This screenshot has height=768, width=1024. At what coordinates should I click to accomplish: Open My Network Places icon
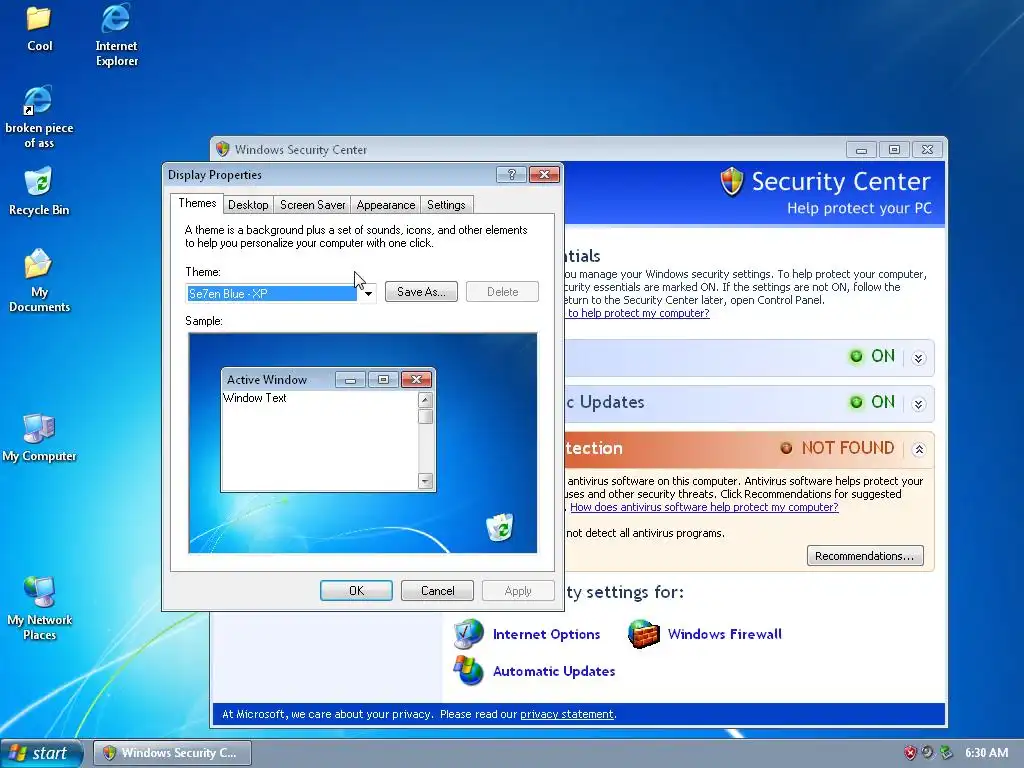(x=39, y=607)
